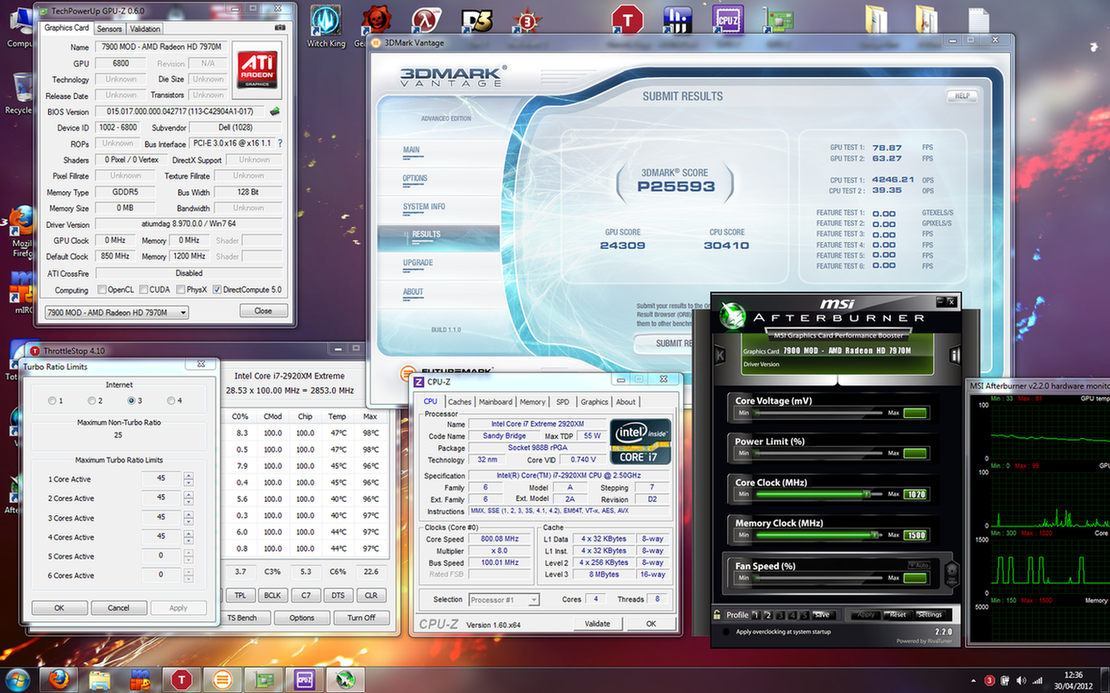1110x693 pixels.
Task: Toggle the DirectCompute 5.0 checkbox
Action: 217,290
